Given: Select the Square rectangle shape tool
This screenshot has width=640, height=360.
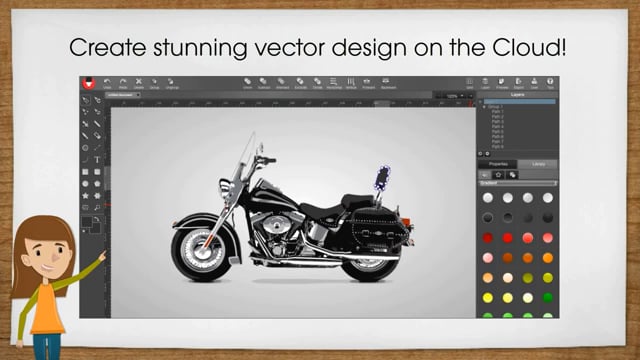Looking at the screenshot, I should tap(85, 172).
